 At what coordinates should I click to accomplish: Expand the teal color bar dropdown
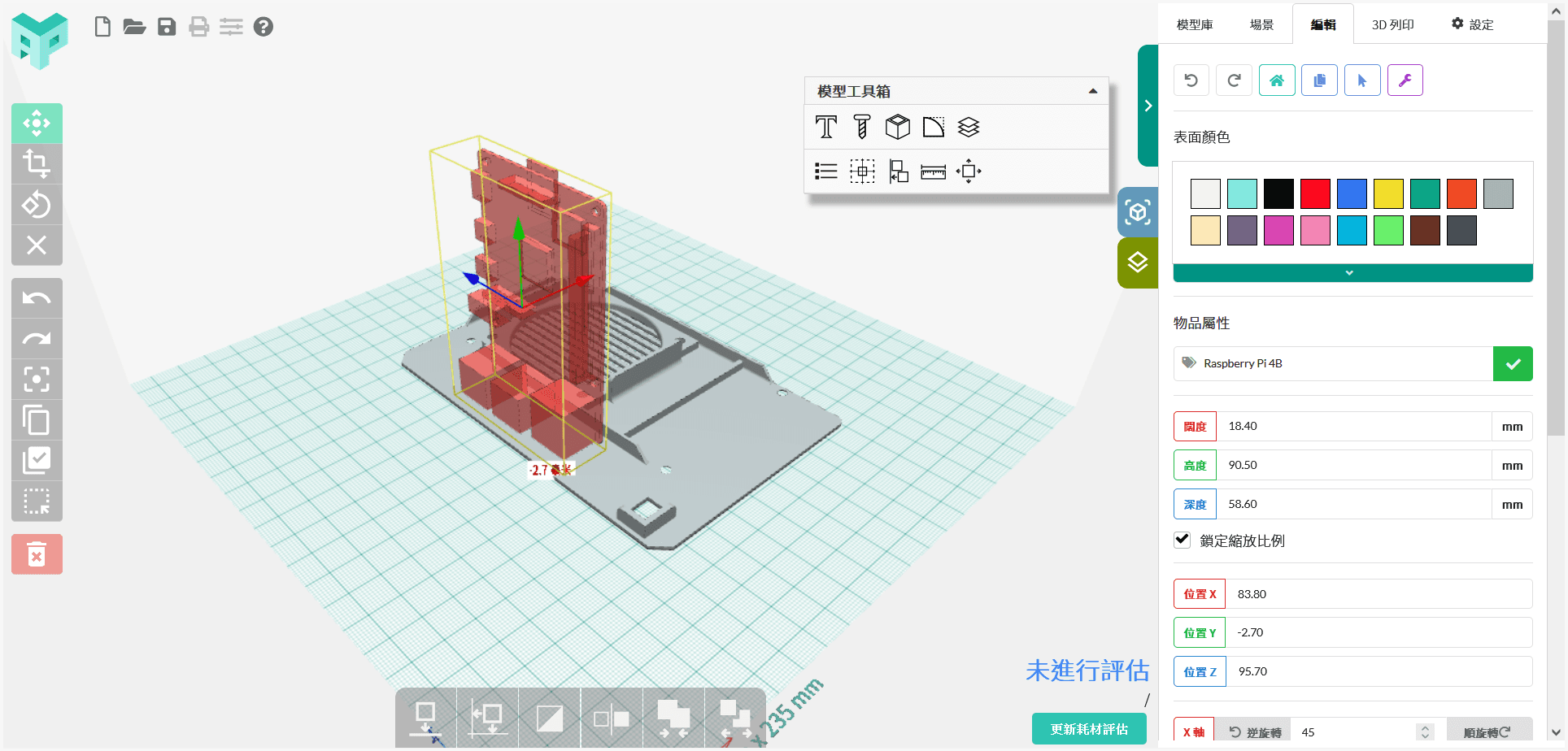pyautogui.click(x=1350, y=272)
